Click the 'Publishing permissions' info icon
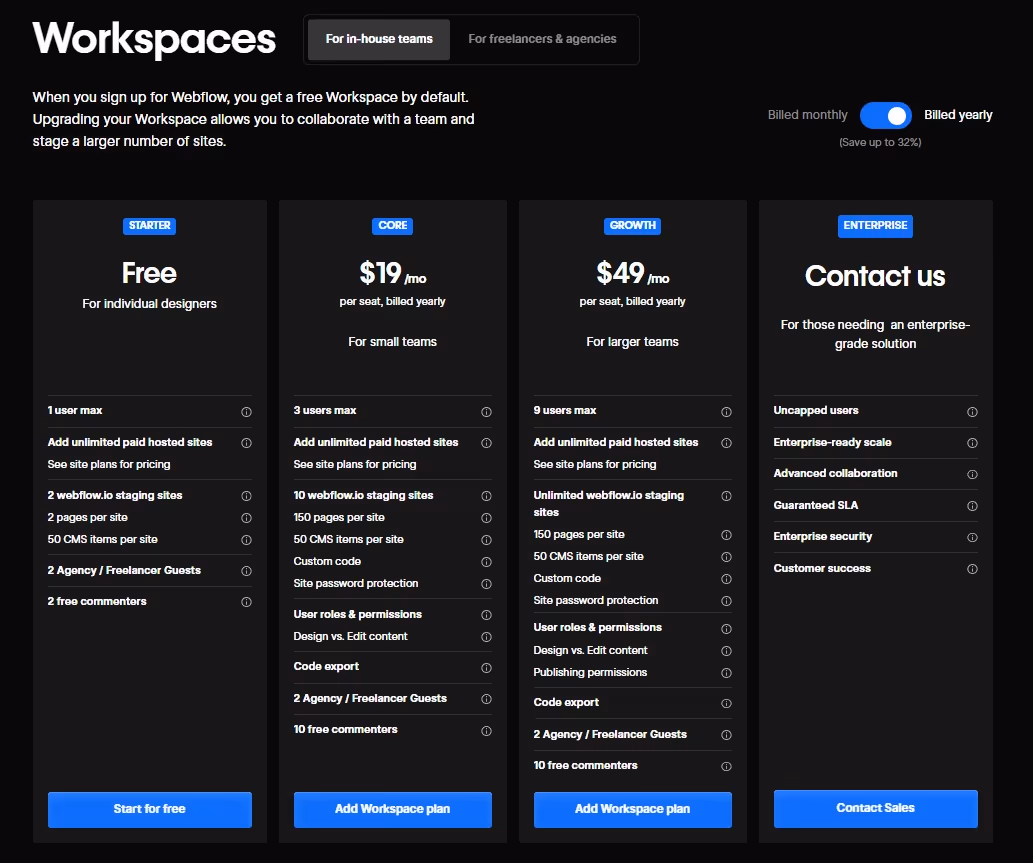This screenshot has height=863, width=1033. click(727, 673)
